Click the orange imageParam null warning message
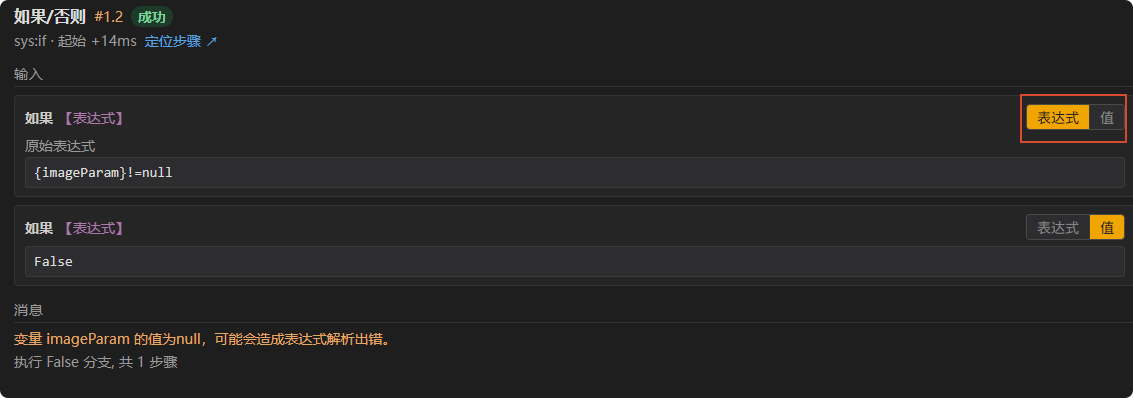 click(204, 339)
